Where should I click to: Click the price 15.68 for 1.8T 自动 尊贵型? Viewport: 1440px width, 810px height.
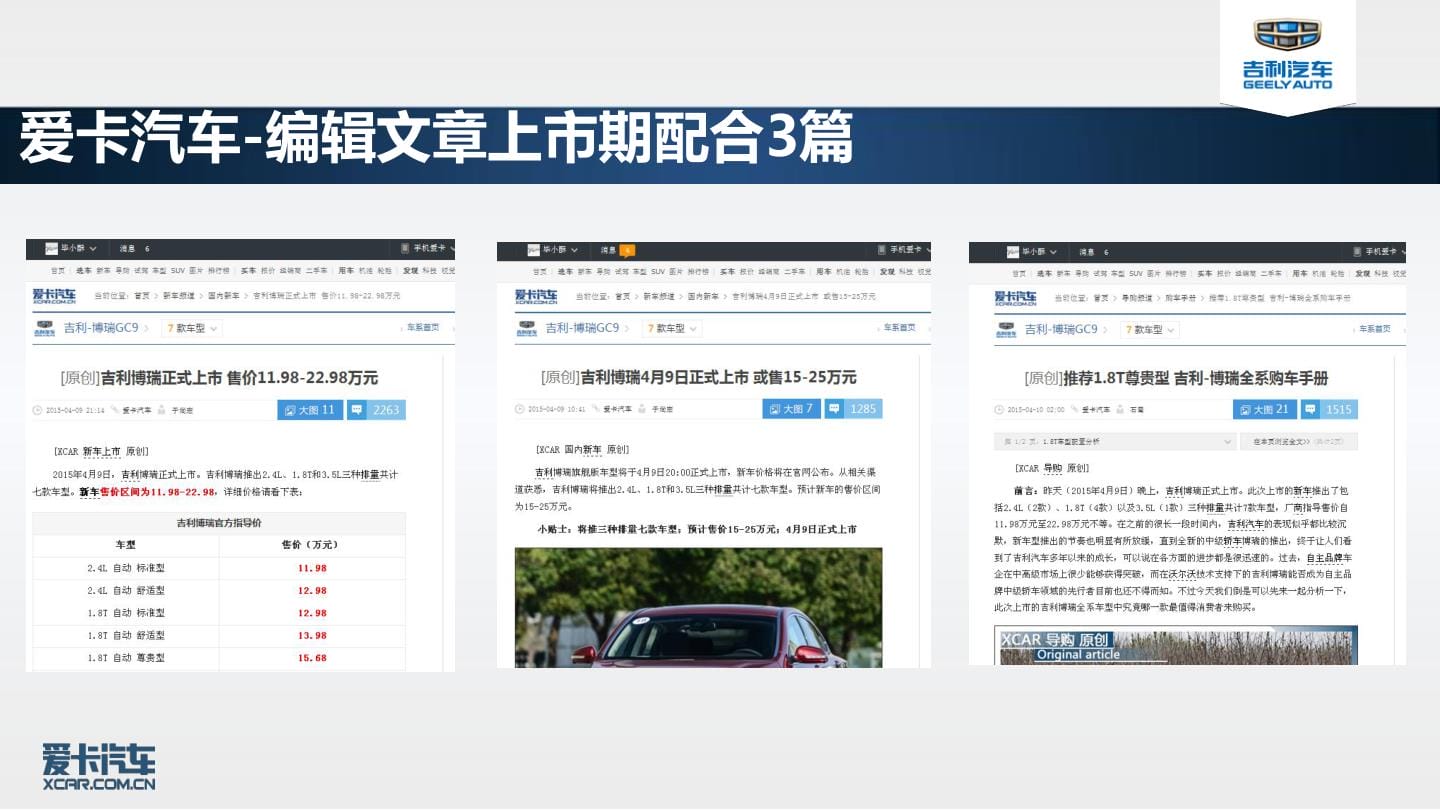click(312, 658)
